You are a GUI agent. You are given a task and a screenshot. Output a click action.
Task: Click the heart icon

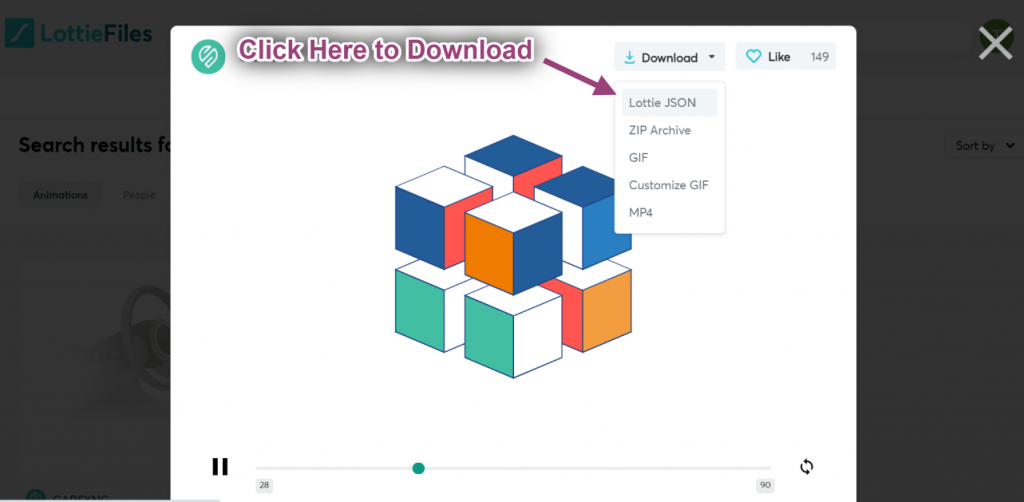tap(754, 57)
